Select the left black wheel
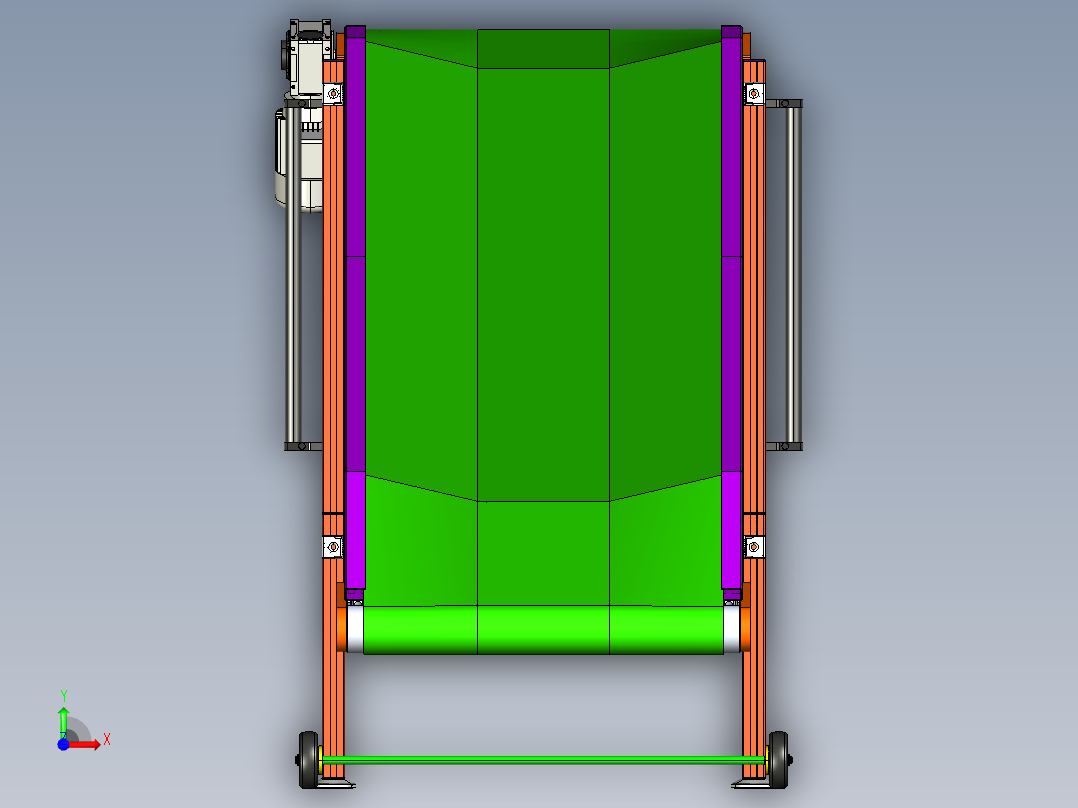 [x=310, y=755]
